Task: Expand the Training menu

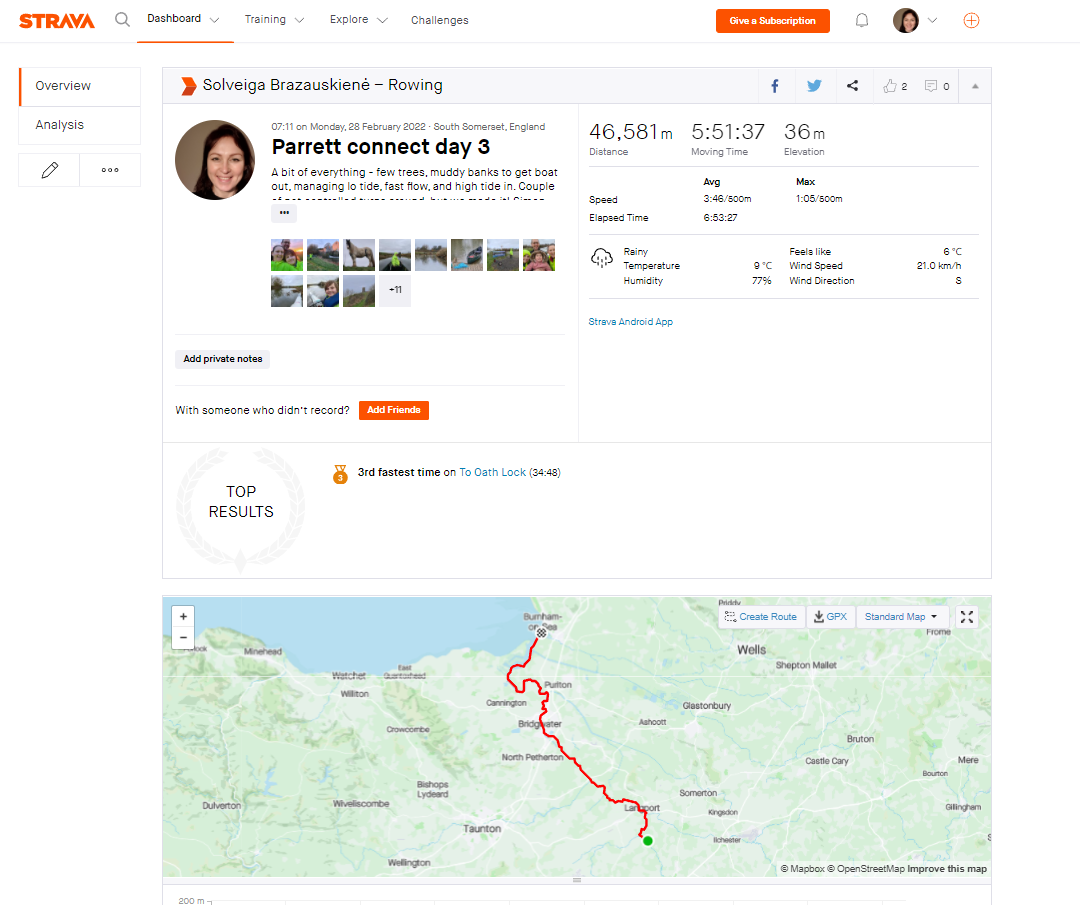Action: pos(274,20)
